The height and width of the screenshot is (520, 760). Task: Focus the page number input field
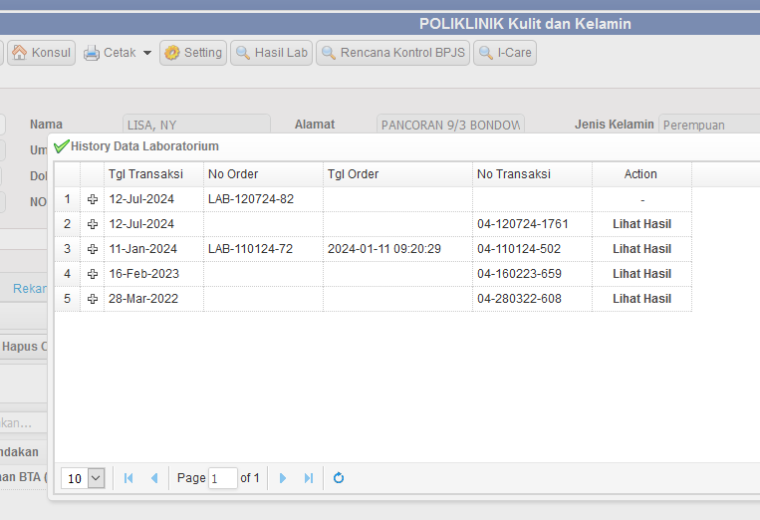click(x=222, y=478)
